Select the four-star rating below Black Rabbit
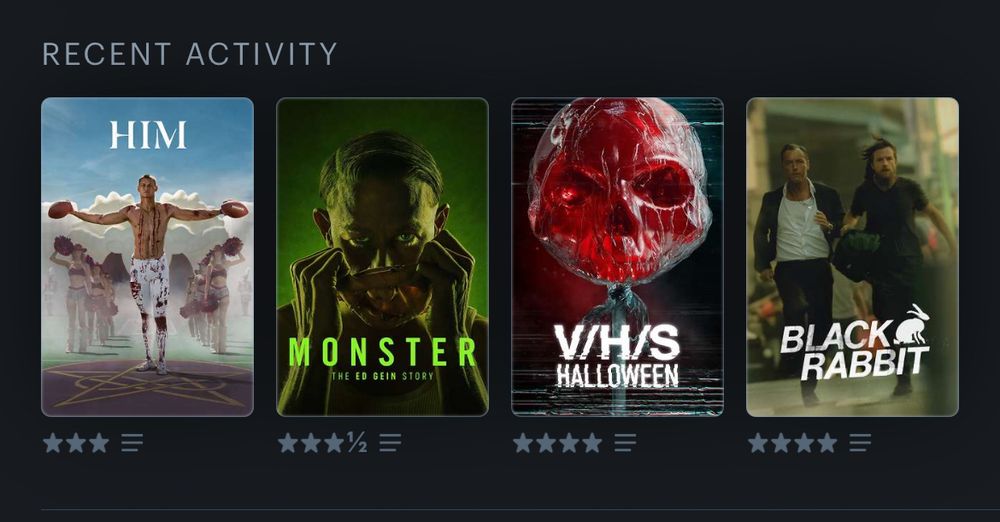The width and height of the screenshot is (1000, 522). [793, 442]
